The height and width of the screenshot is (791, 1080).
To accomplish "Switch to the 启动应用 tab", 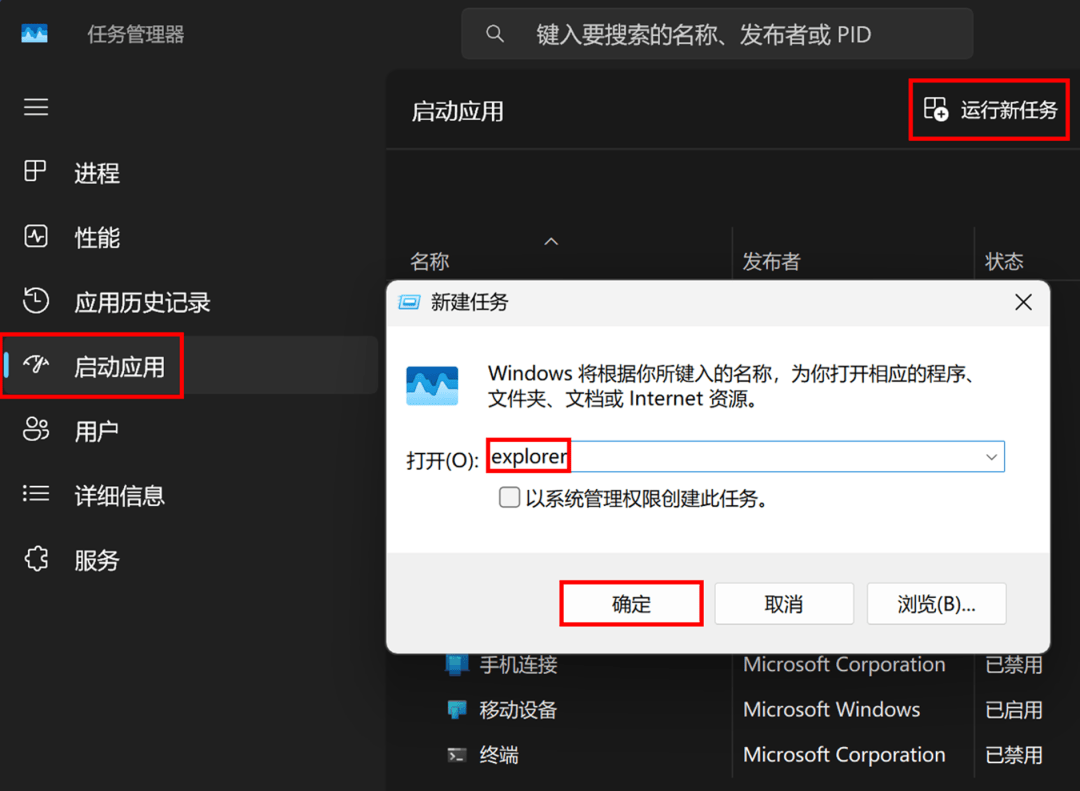I will click(x=119, y=367).
